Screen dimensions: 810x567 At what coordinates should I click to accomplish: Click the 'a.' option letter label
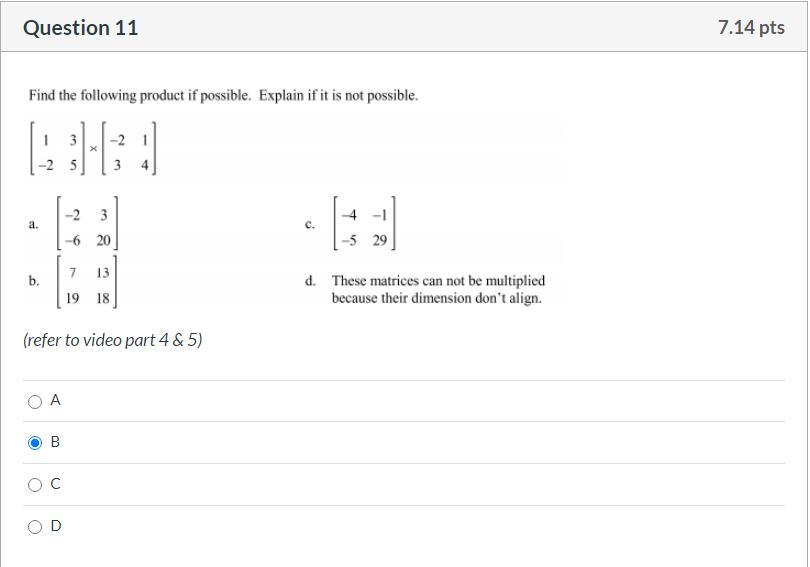(34, 225)
